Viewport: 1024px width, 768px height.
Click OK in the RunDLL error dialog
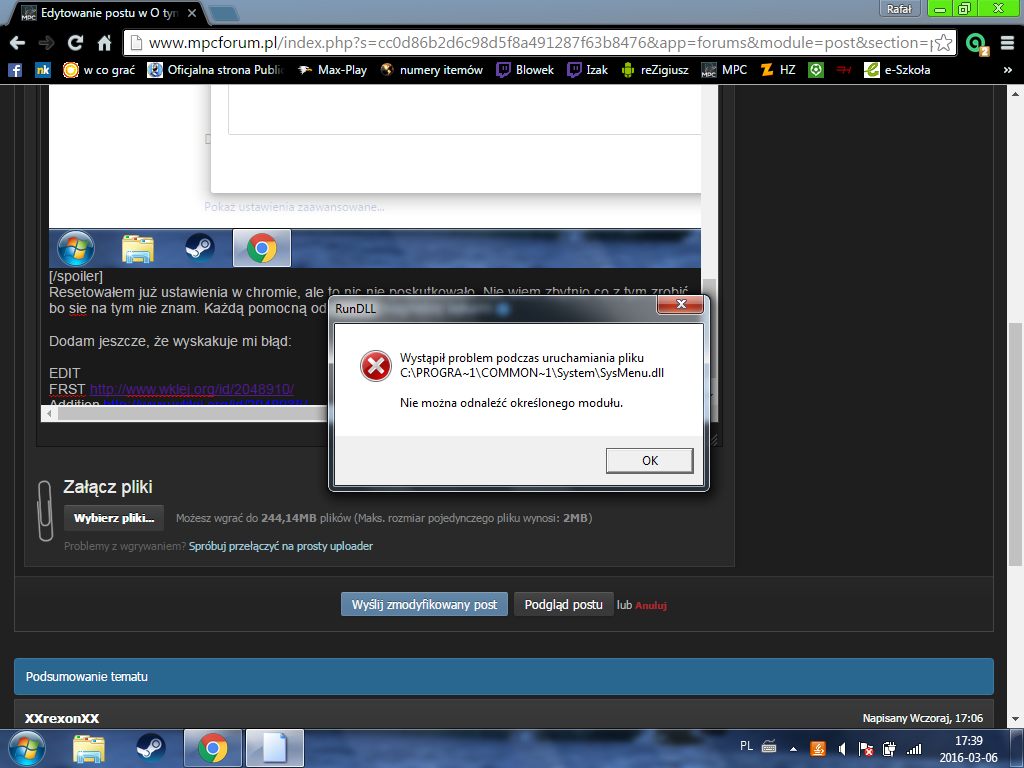tap(650, 460)
